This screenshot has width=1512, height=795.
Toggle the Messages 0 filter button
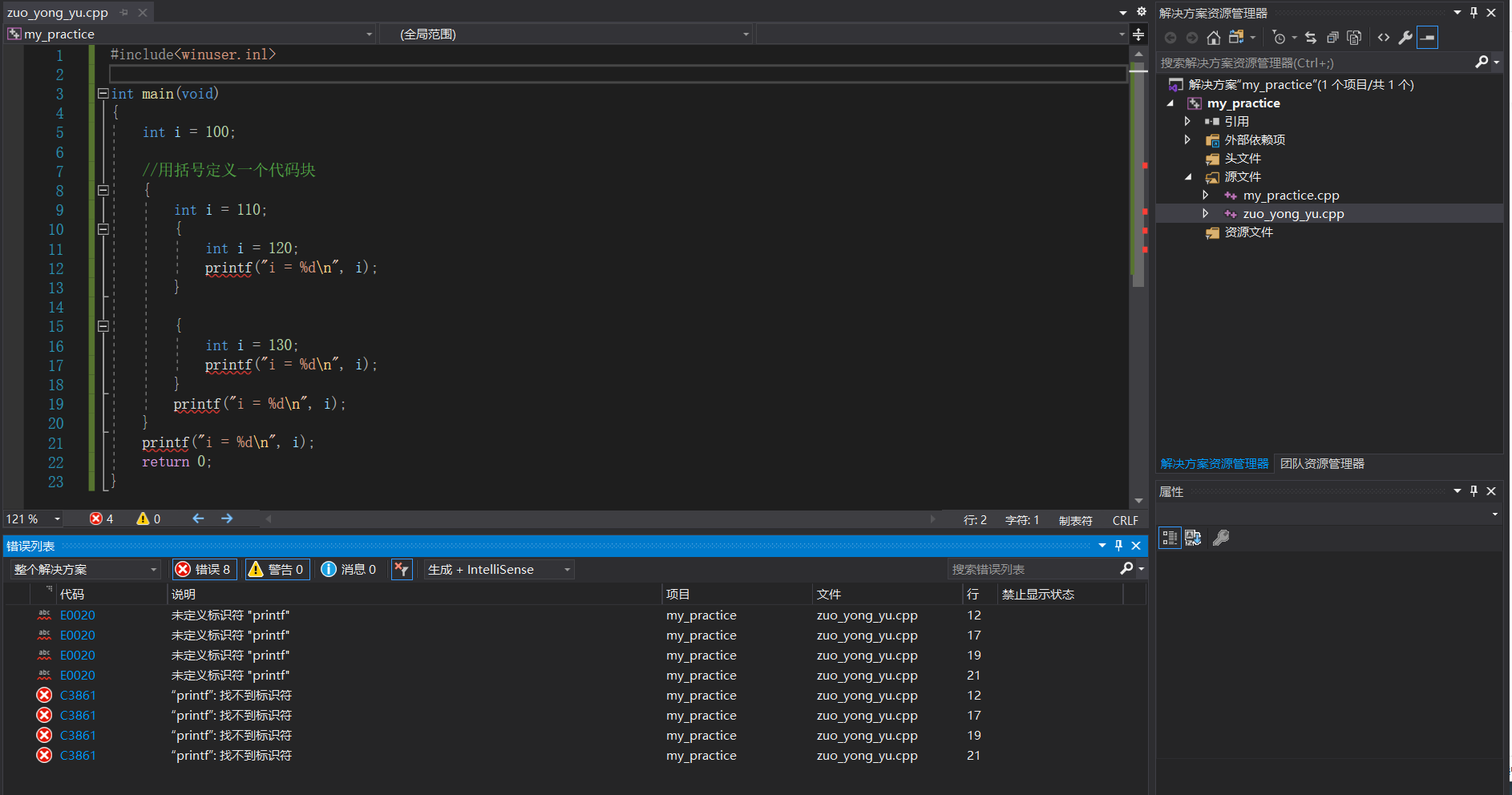348,569
